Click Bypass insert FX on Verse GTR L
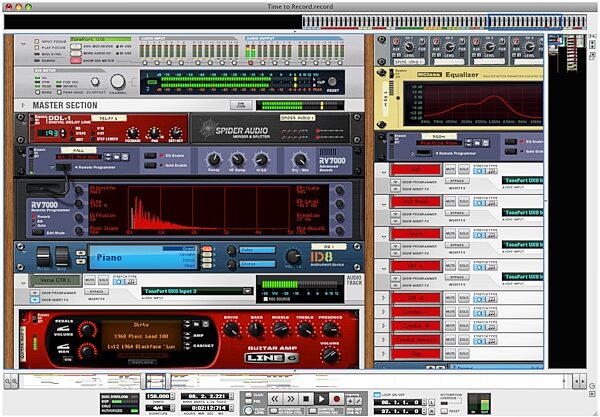Image resolution: width=600 pixels, height=417 pixels. 96,292
